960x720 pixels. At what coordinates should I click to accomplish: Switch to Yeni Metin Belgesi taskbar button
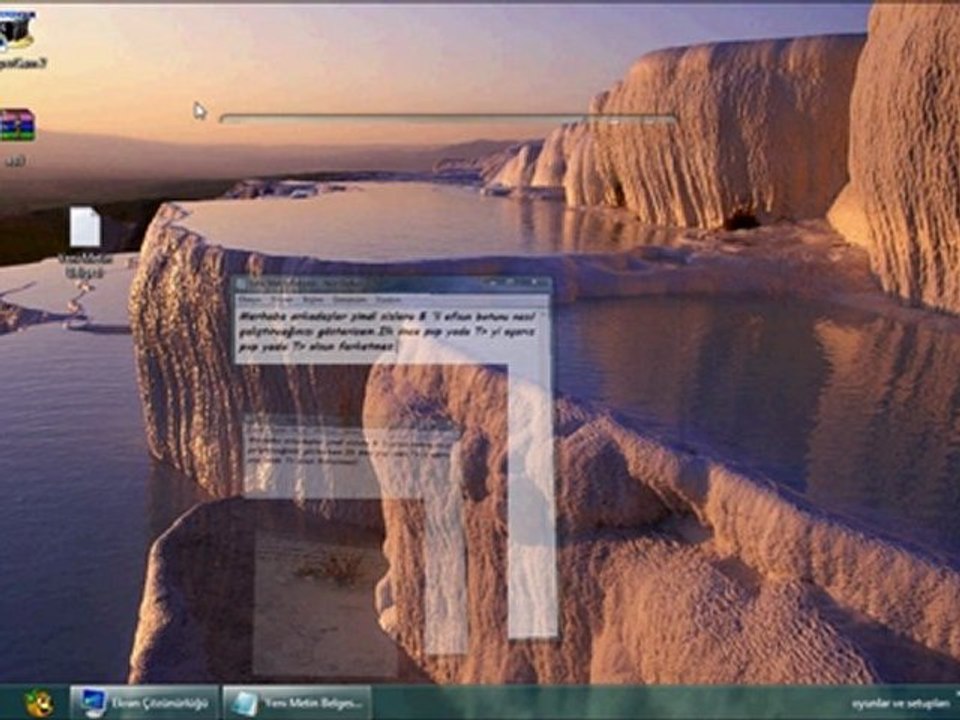point(298,703)
